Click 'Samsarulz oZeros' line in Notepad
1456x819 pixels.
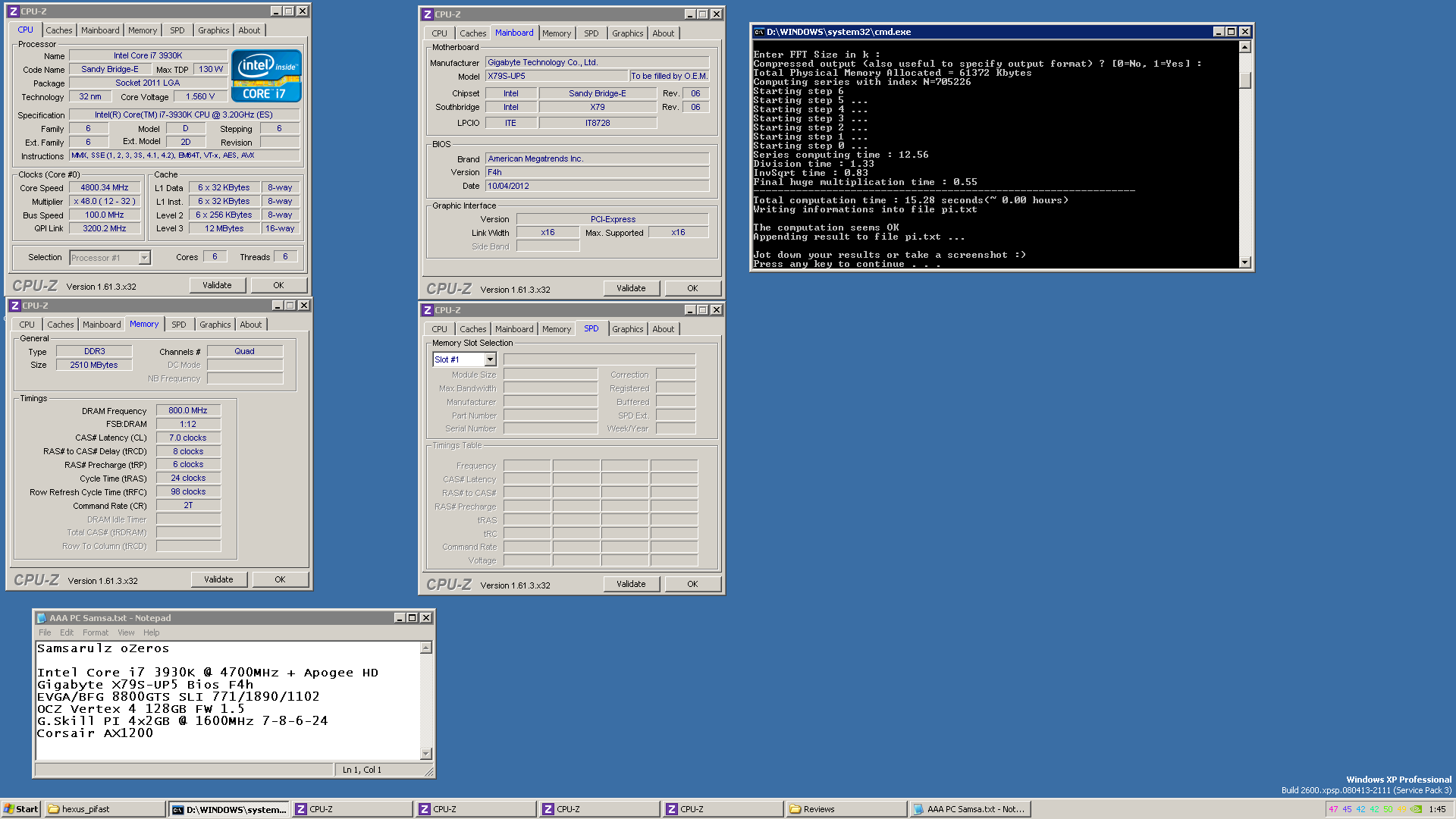pos(103,648)
